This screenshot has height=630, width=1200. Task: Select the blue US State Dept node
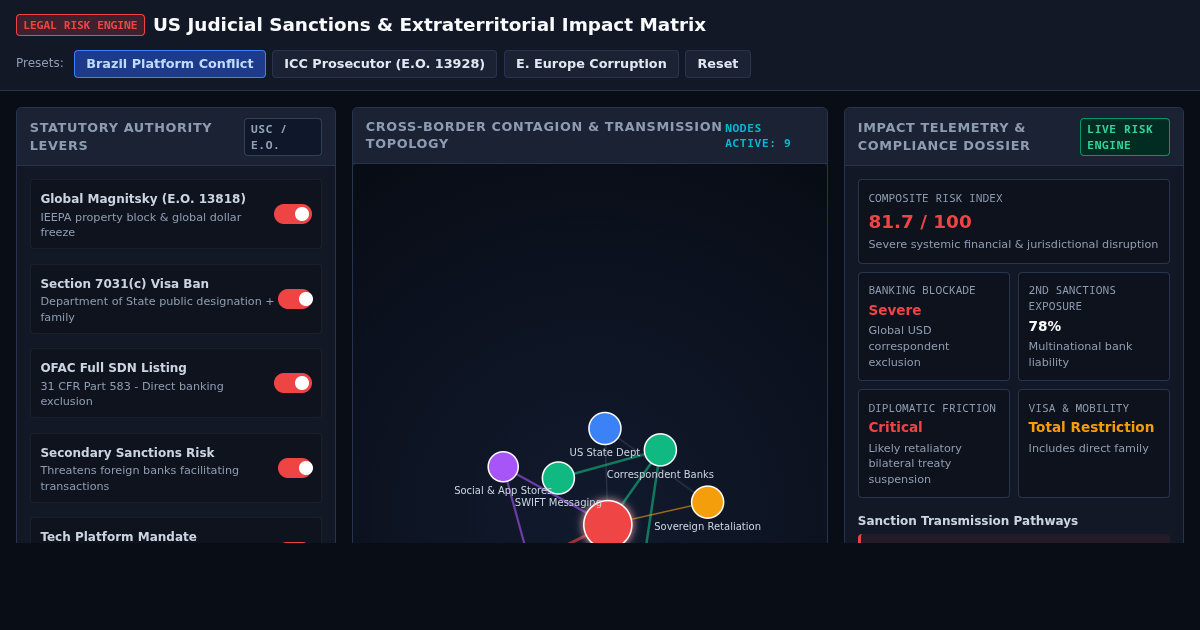[605, 428]
